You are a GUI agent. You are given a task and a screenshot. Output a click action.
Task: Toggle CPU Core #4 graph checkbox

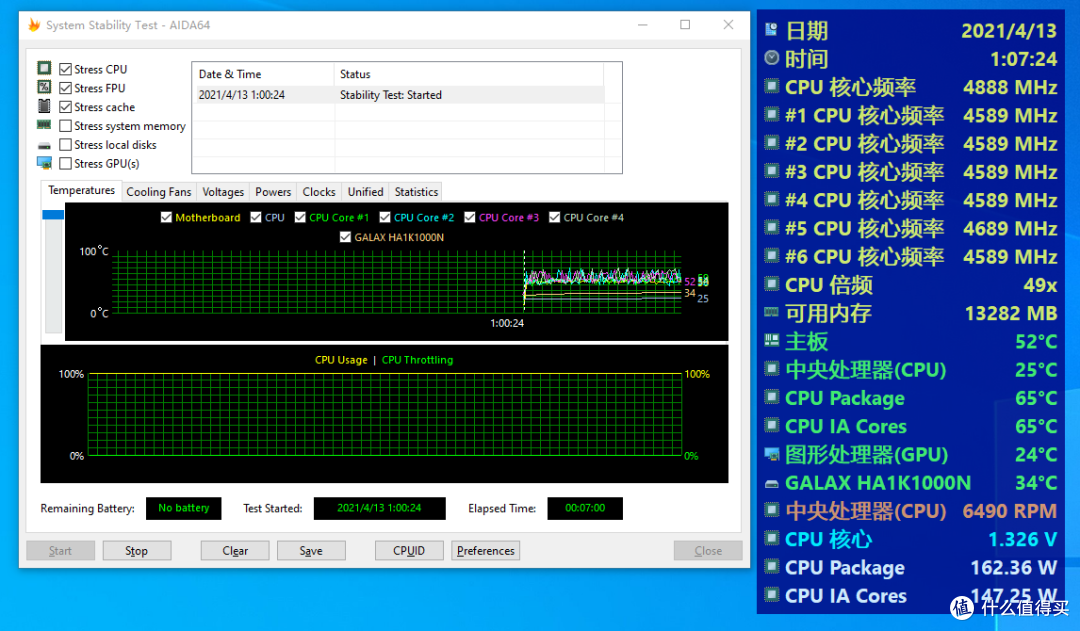point(554,217)
